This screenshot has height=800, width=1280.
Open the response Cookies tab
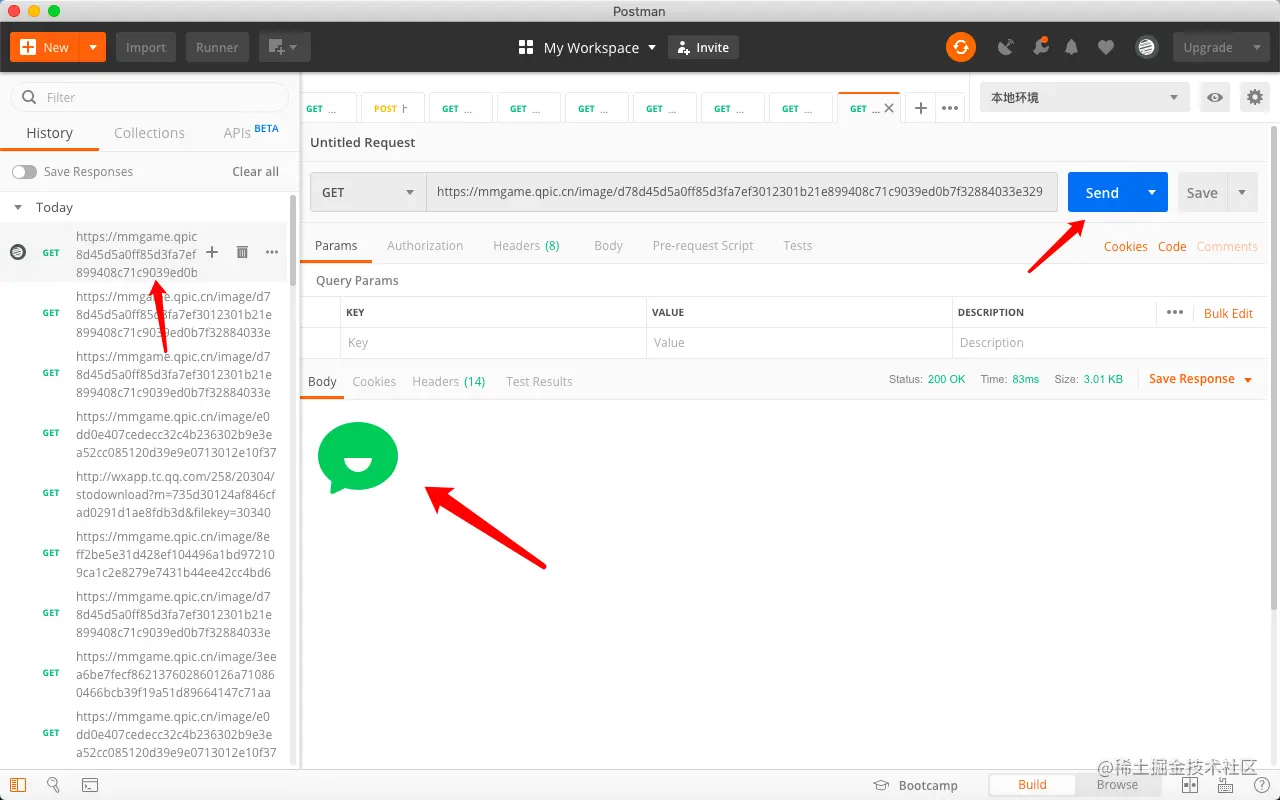coord(374,381)
